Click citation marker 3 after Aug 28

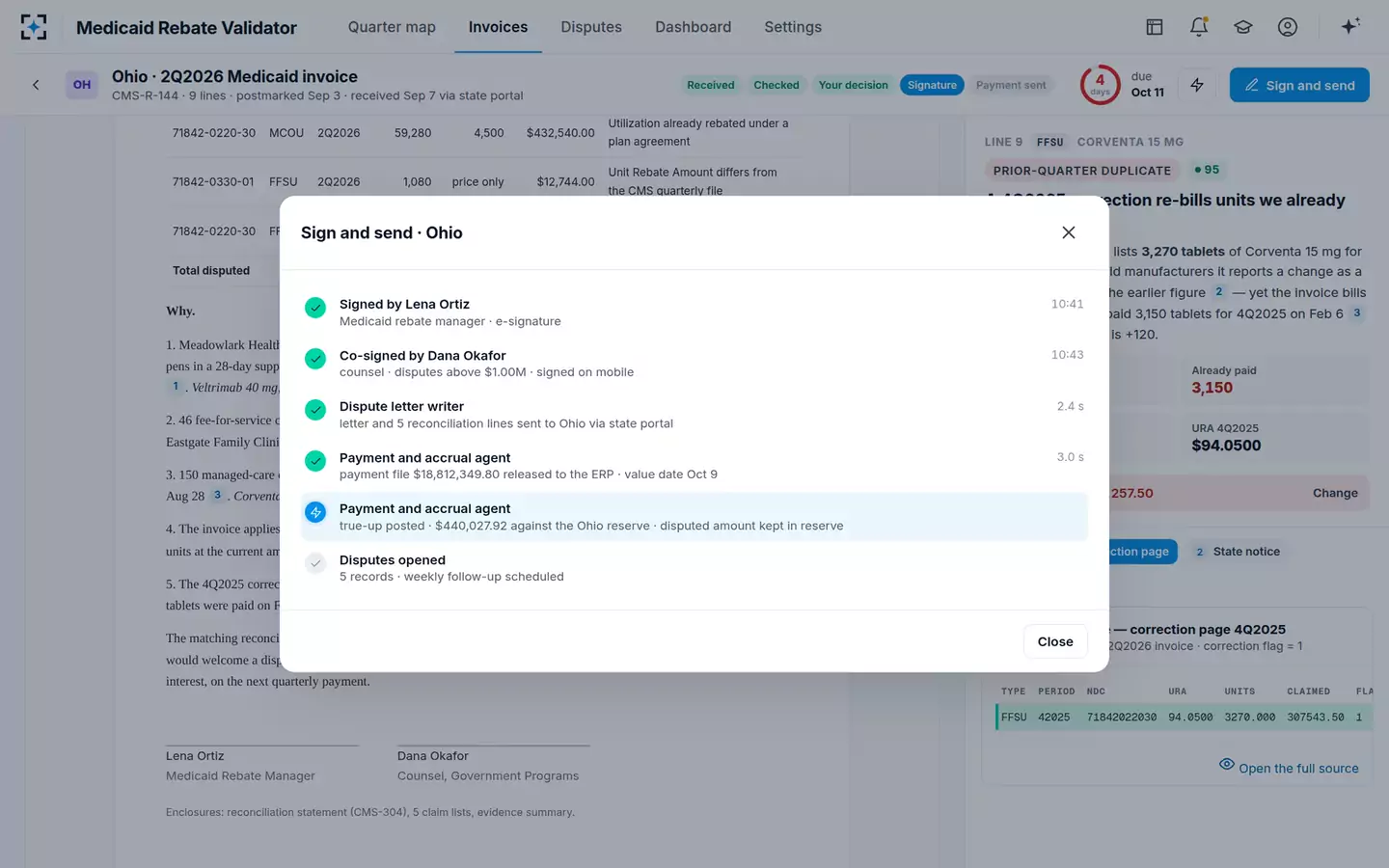[x=217, y=495]
